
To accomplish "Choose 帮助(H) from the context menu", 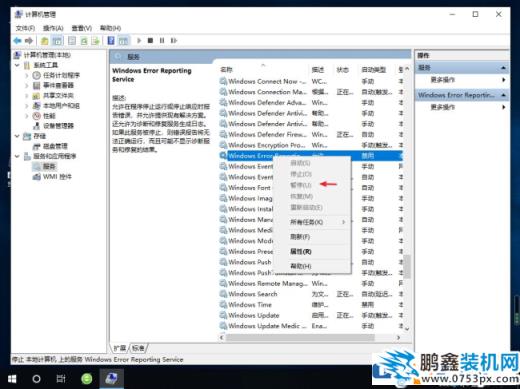I will tap(312, 266).
